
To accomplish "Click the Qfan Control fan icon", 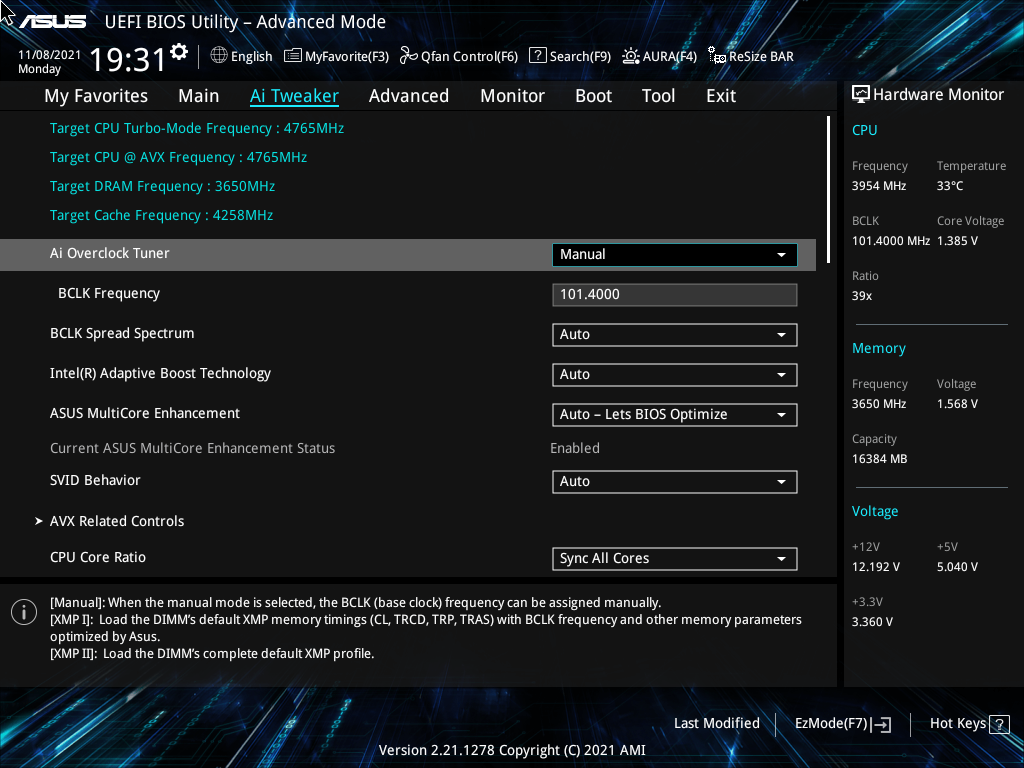I will (409, 56).
